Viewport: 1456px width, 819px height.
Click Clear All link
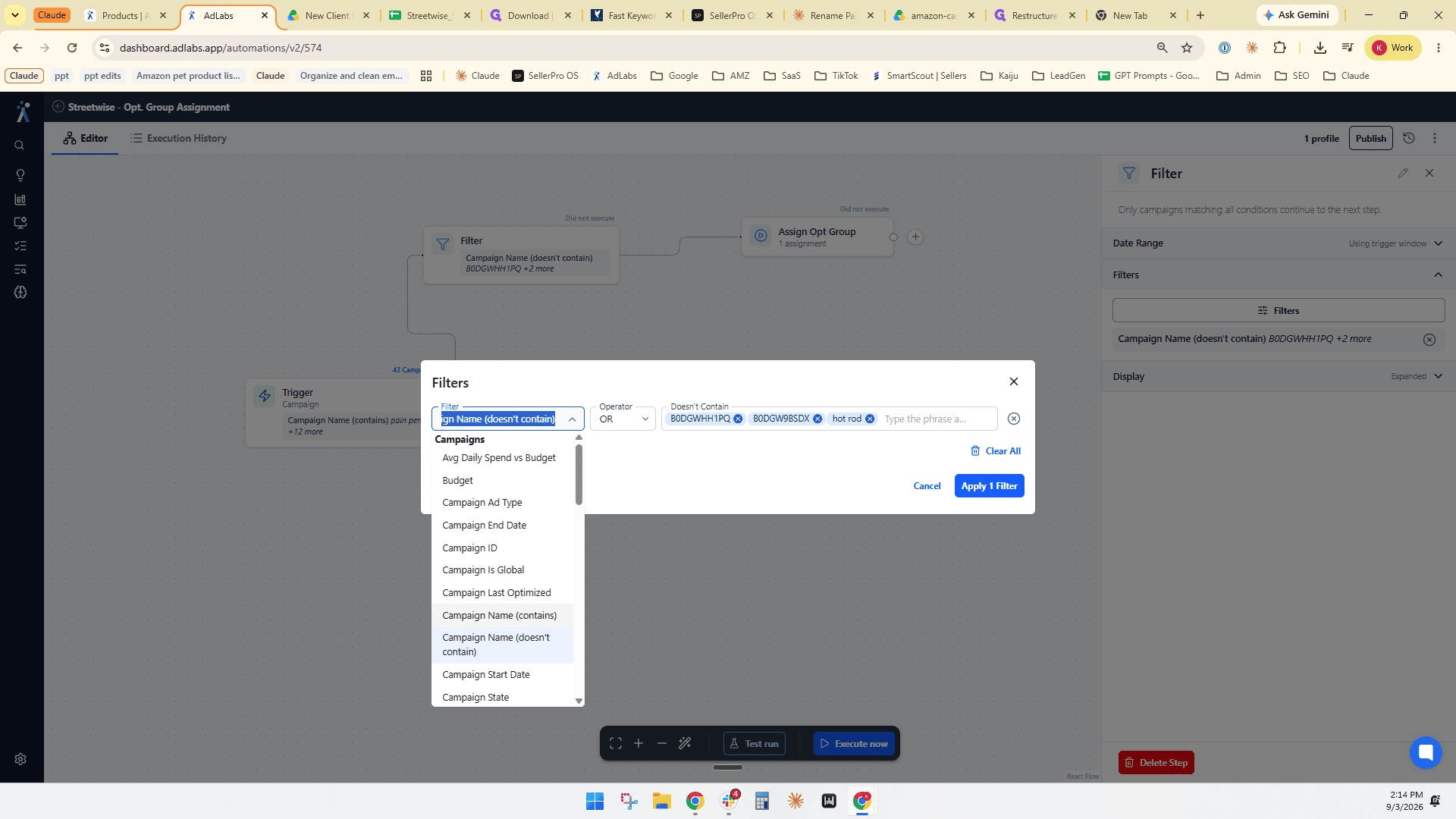[996, 451]
